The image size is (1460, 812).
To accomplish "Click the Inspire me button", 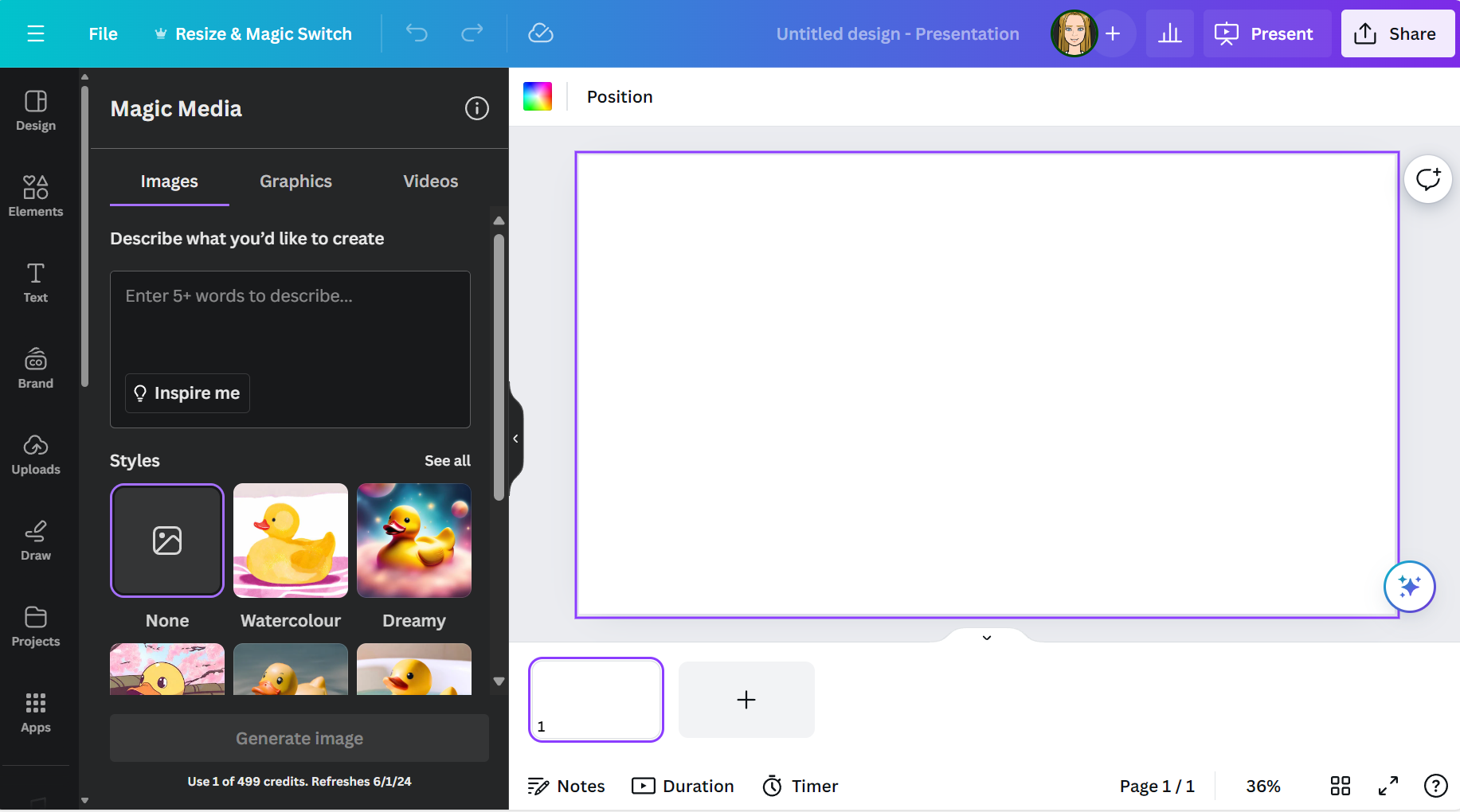I will (187, 393).
